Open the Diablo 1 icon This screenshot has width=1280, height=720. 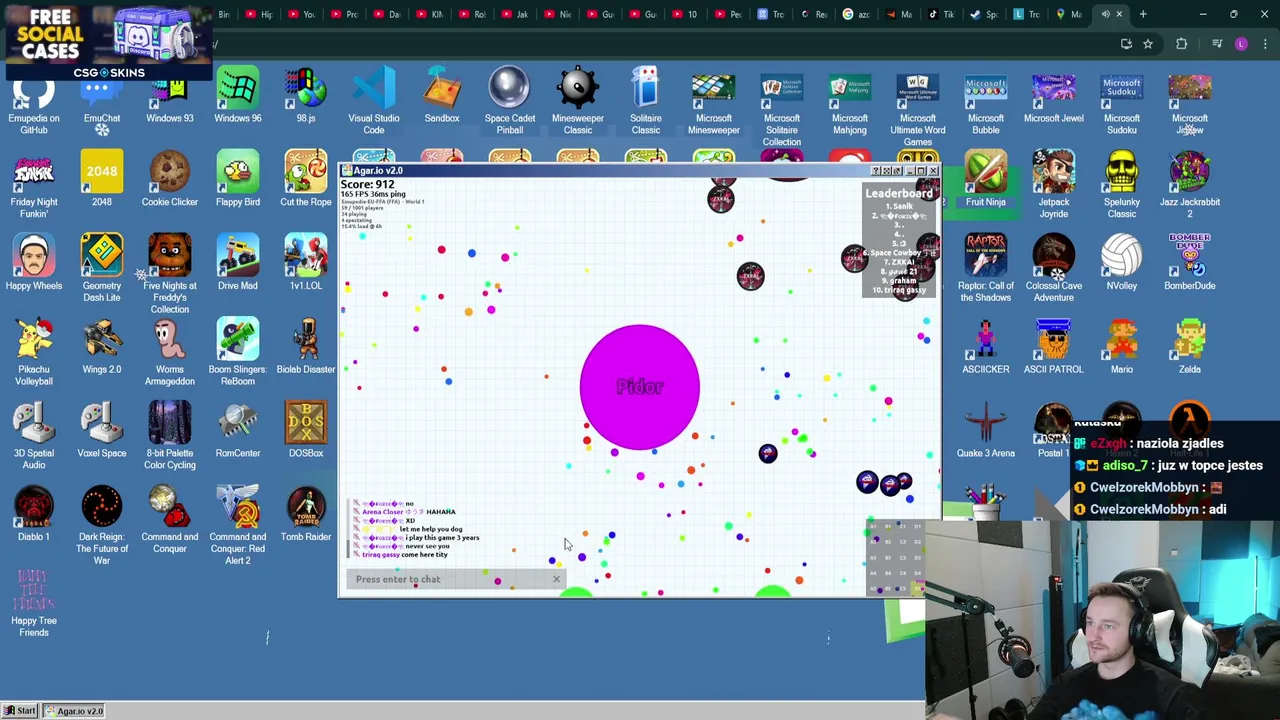click(x=34, y=516)
